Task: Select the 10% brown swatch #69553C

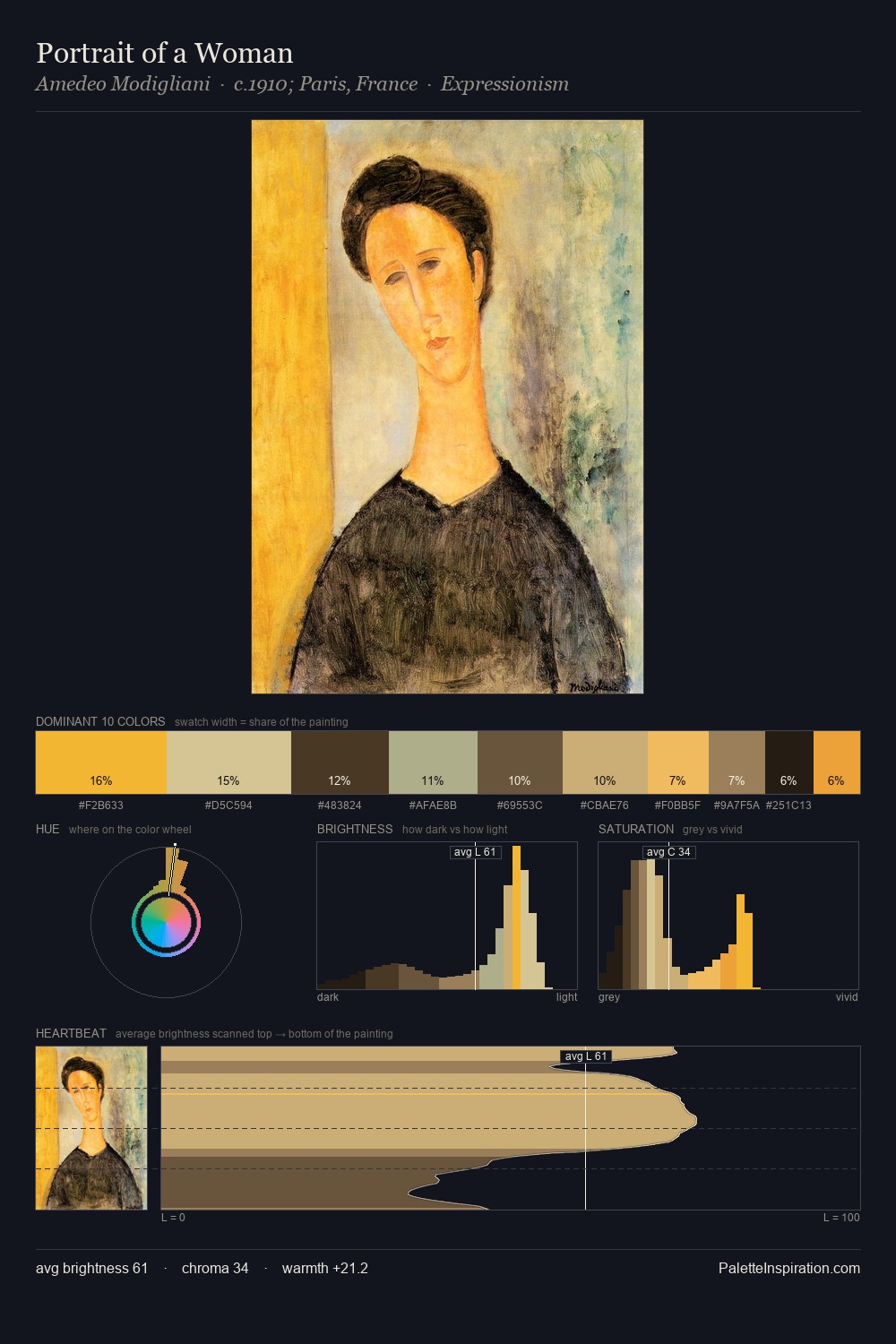Action: 520,762
